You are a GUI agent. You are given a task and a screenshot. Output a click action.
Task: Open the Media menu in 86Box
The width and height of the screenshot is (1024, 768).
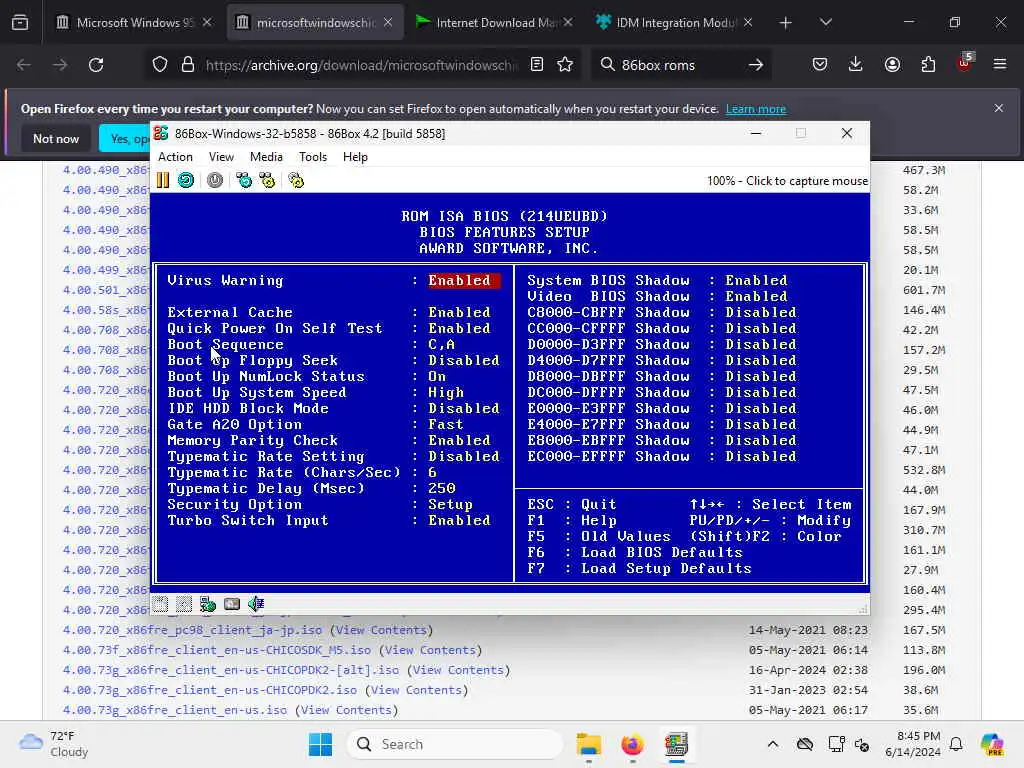click(x=266, y=157)
